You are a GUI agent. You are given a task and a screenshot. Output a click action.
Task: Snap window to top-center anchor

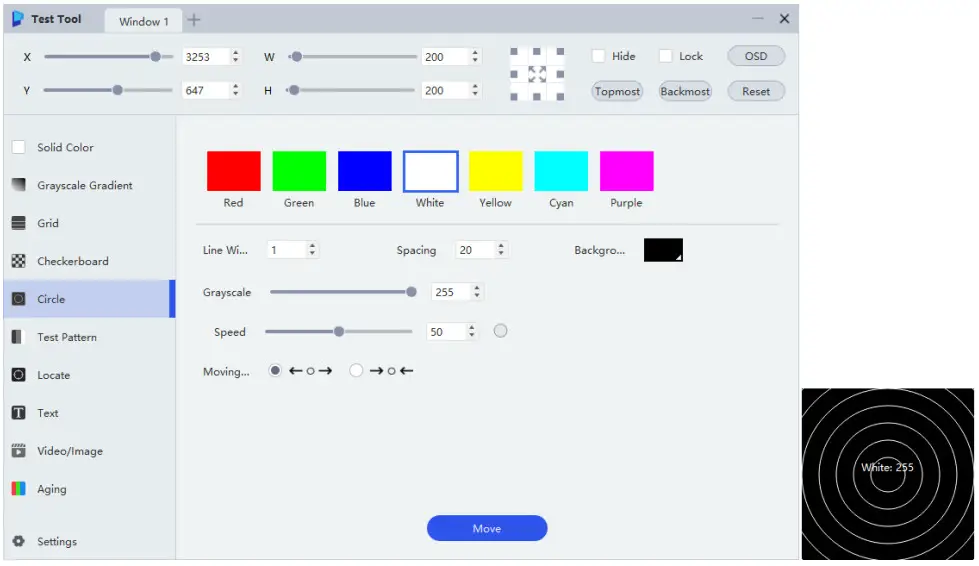(x=537, y=52)
